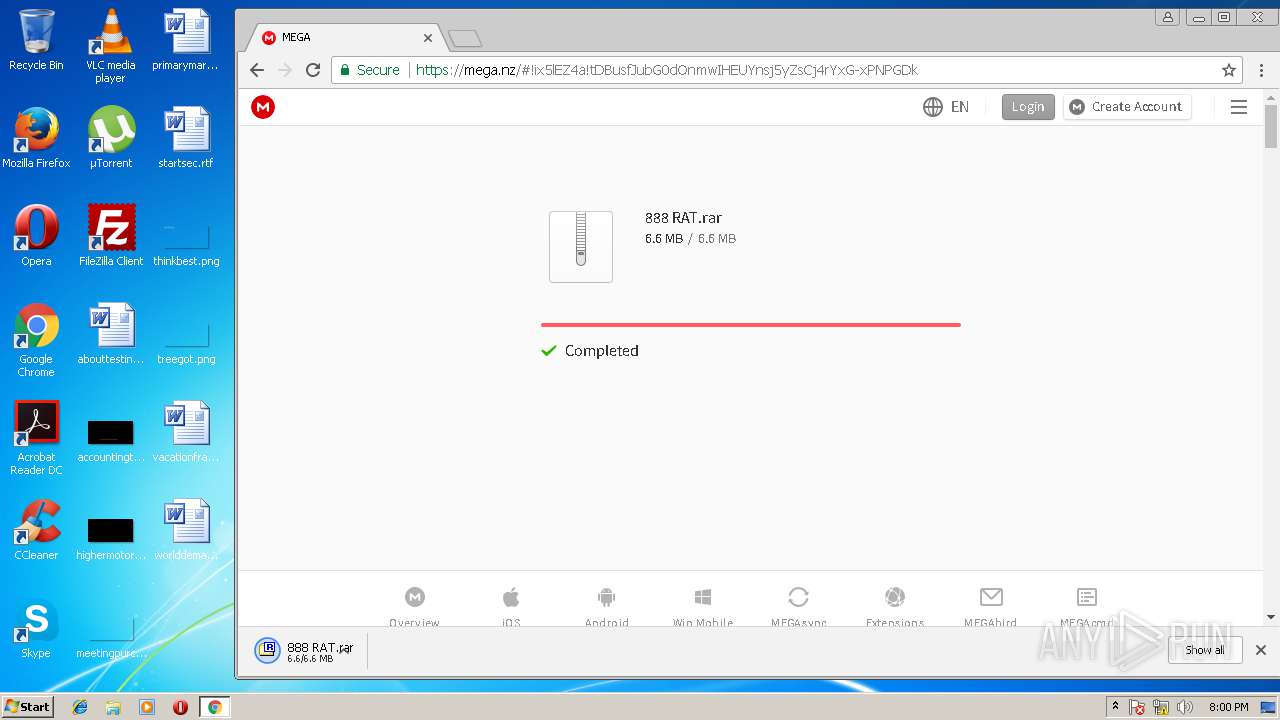
Task: Click the Completed checkmark icon
Action: (x=548, y=351)
